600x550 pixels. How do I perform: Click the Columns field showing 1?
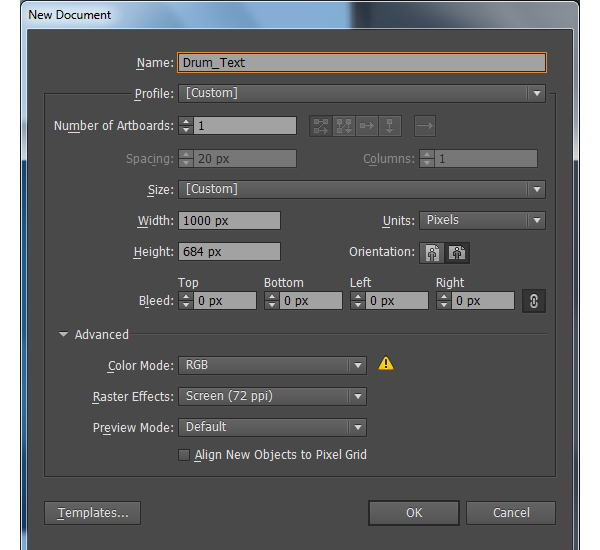point(486,158)
